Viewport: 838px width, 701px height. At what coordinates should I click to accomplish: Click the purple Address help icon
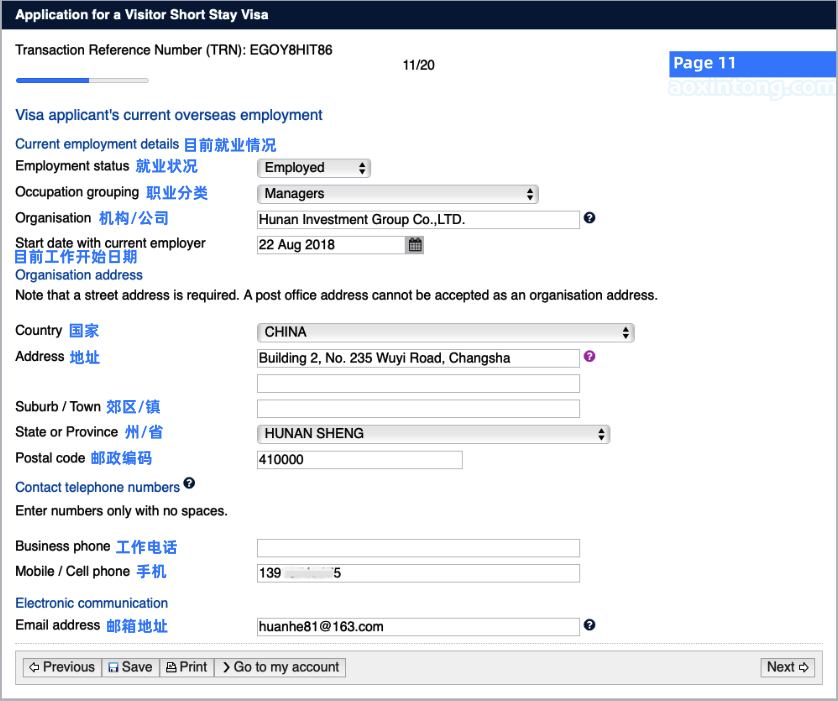(590, 356)
